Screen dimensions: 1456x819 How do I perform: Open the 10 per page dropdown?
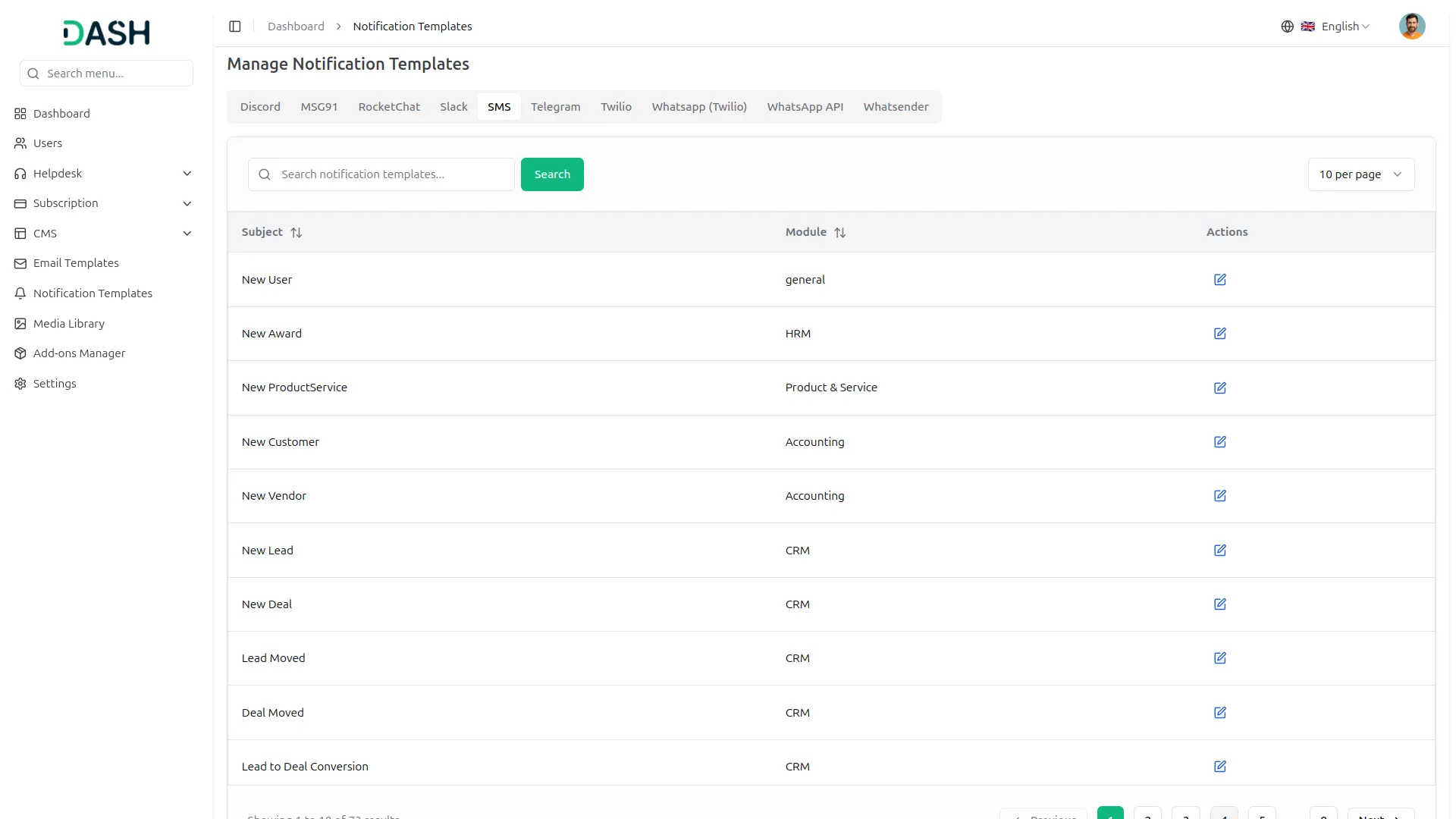pyautogui.click(x=1360, y=174)
